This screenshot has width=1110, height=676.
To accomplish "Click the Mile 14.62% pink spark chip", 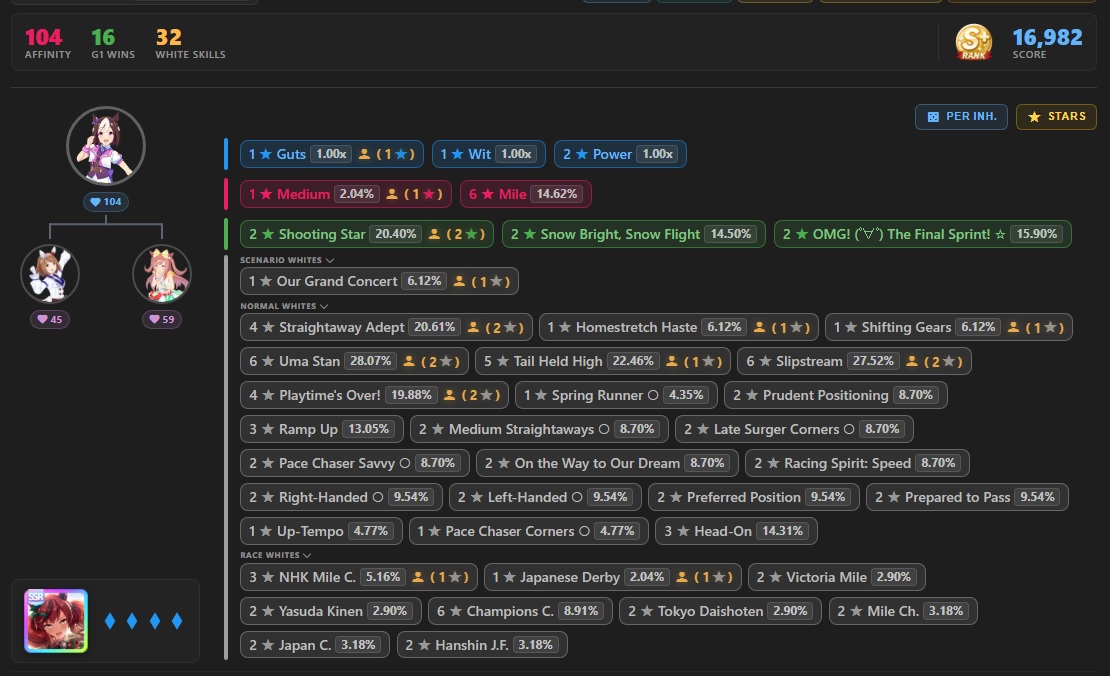I will tap(525, 194).
